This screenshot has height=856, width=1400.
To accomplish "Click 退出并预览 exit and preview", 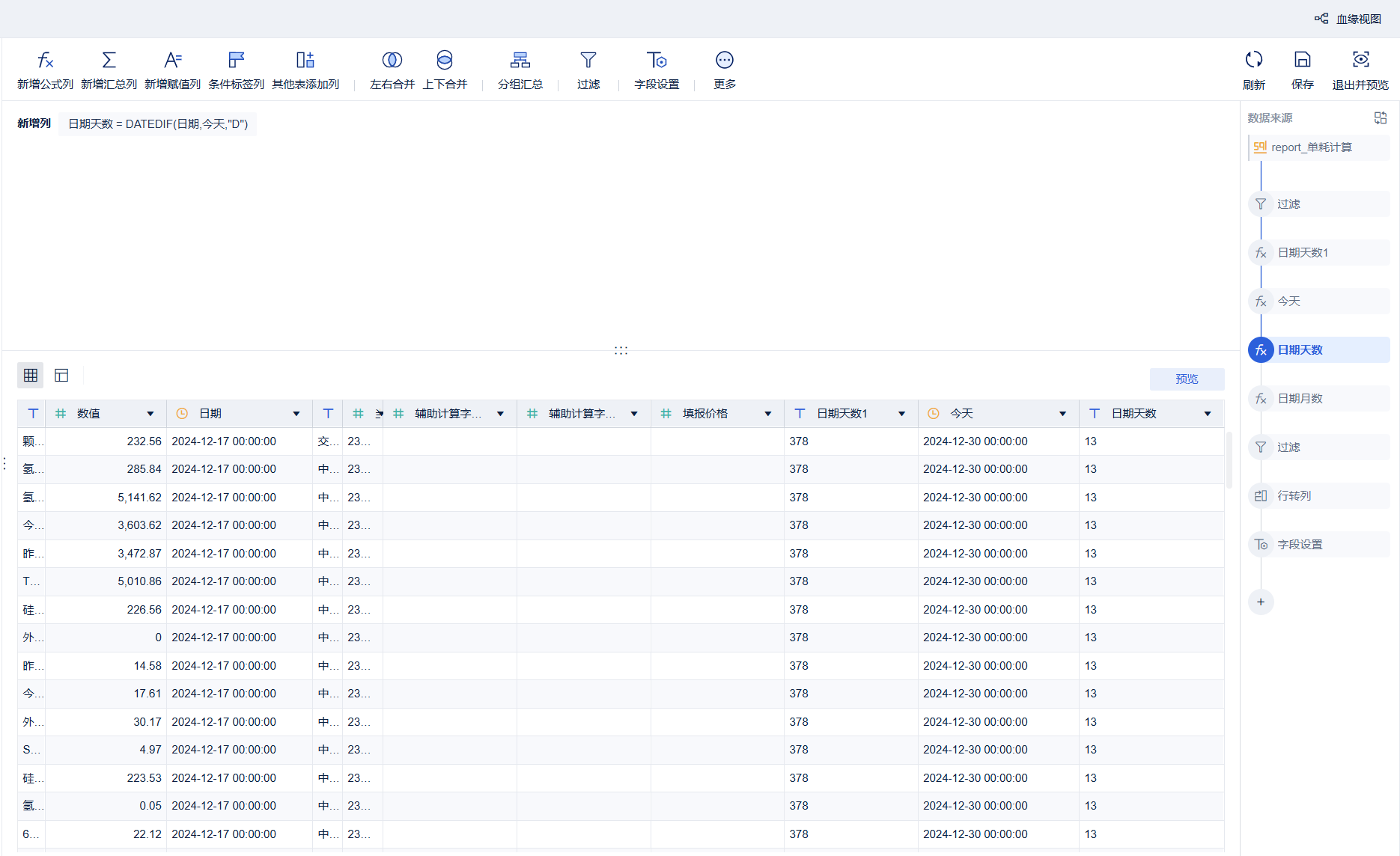I will pyautogui.click(x=1360, y=70).
